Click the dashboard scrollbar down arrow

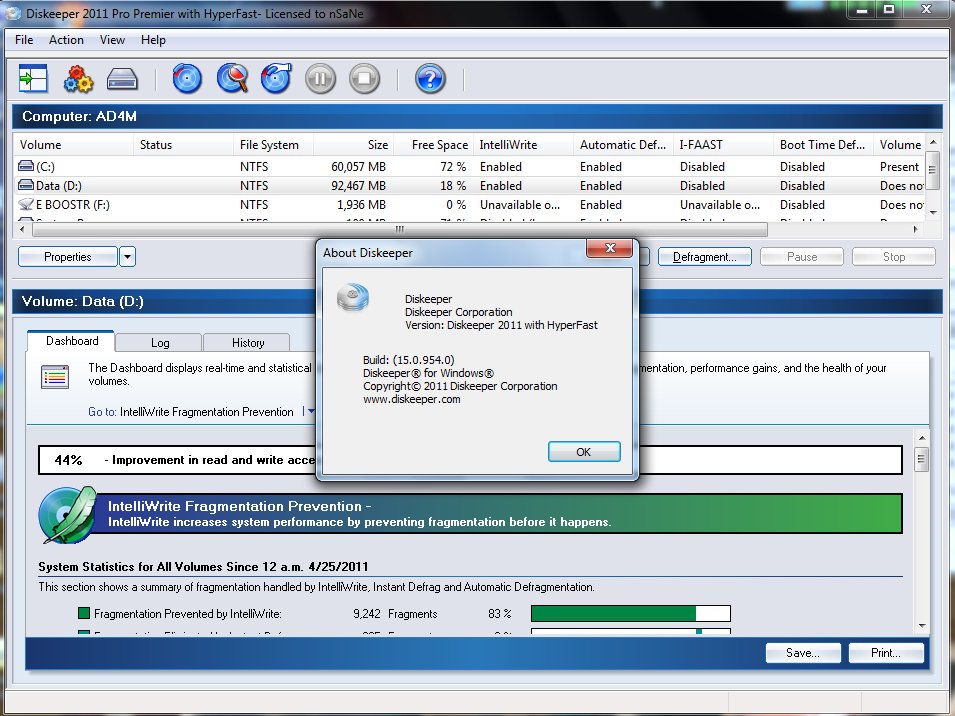(922, 625)
